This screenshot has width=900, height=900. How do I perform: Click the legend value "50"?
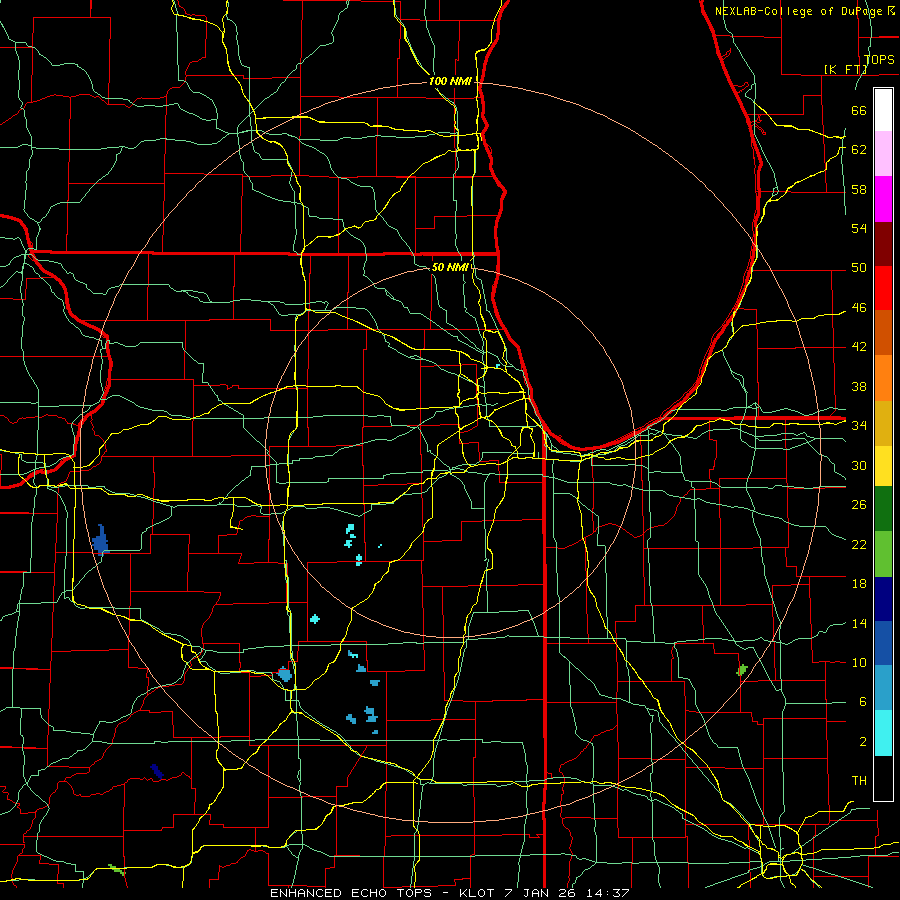coord(859,268)
